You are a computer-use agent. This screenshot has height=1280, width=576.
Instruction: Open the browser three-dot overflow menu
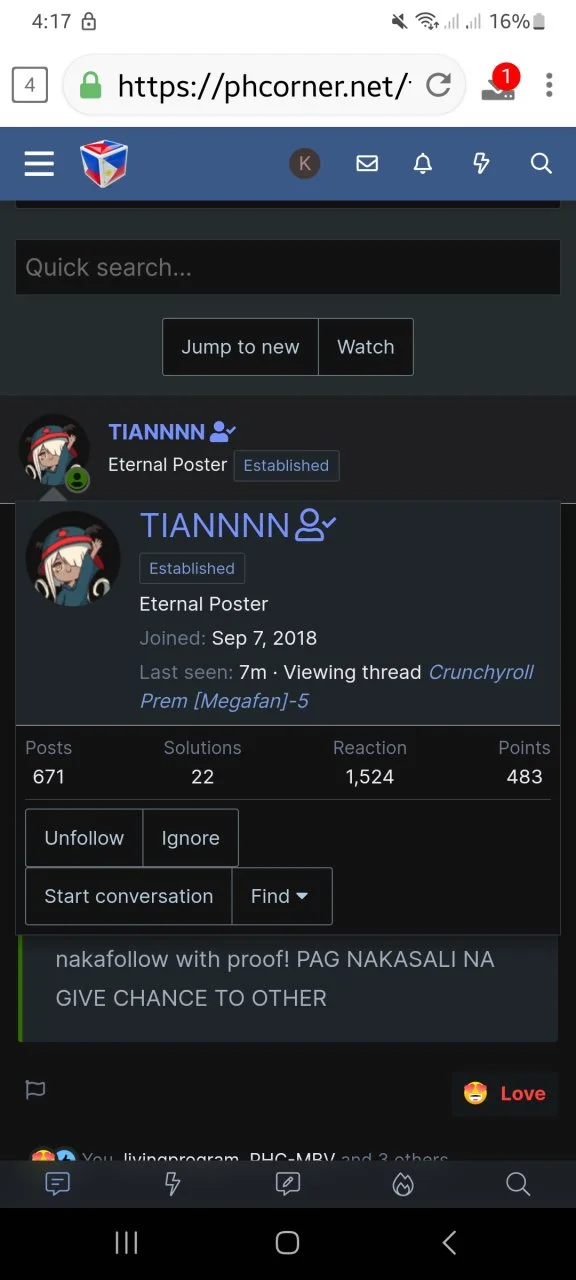click(549, 85)
